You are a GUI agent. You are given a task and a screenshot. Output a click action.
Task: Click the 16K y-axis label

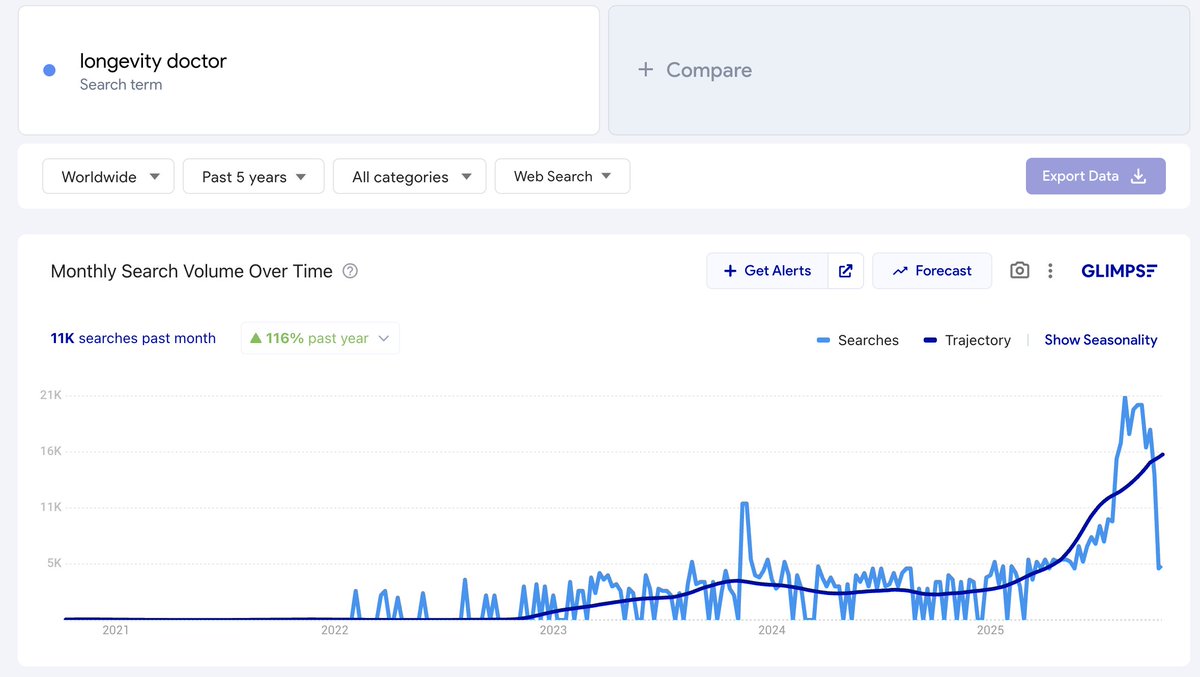pos(50,451)
